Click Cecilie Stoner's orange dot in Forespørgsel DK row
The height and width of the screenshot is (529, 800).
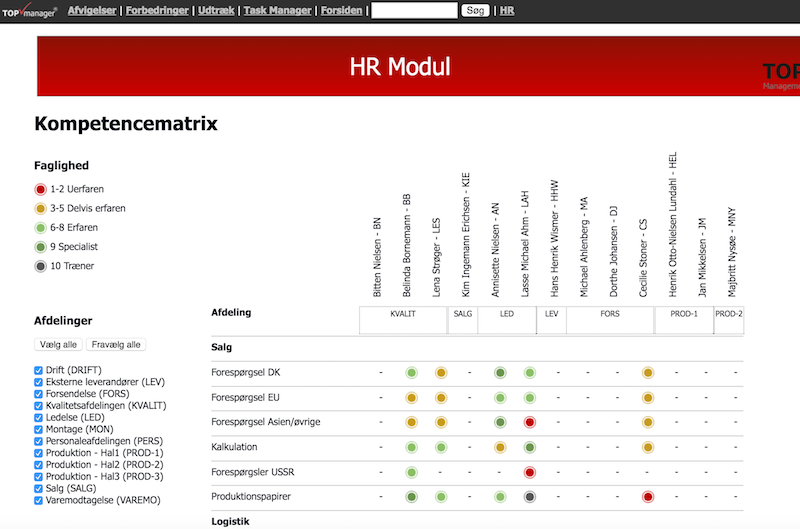(647, 373)
